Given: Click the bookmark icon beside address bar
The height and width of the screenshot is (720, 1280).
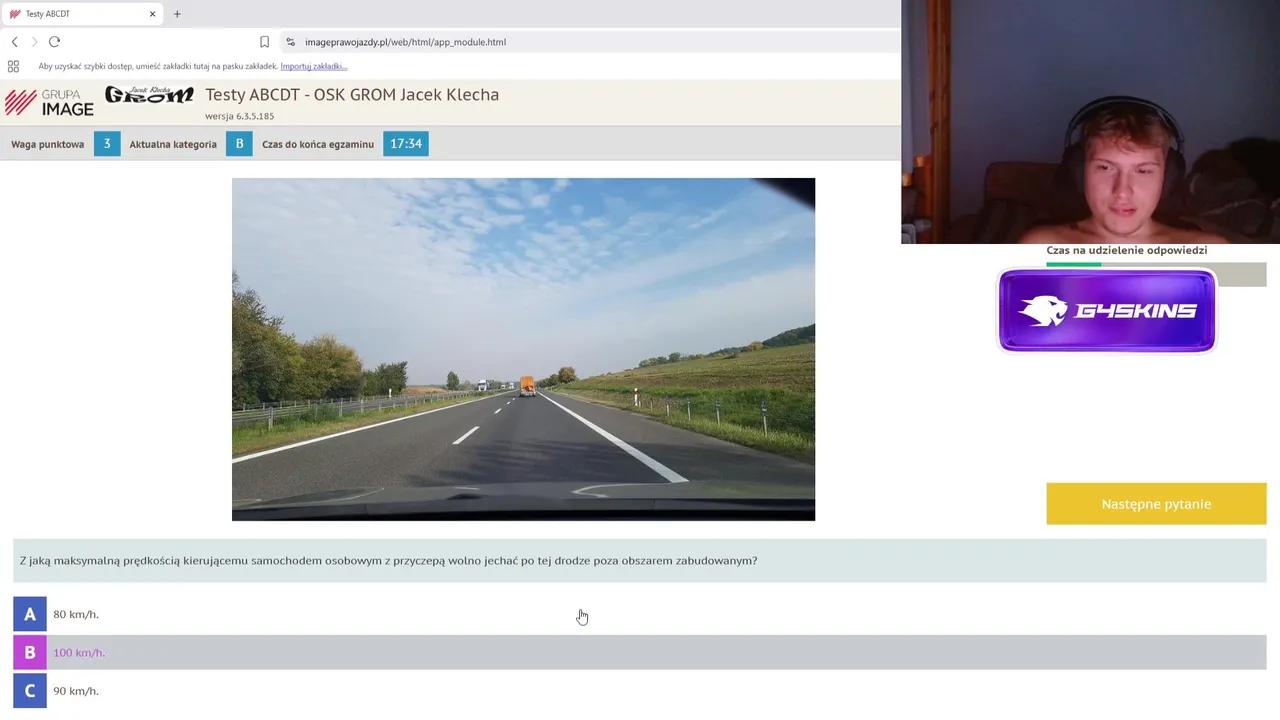Looking at the screenshot, I should coord(264,42).
